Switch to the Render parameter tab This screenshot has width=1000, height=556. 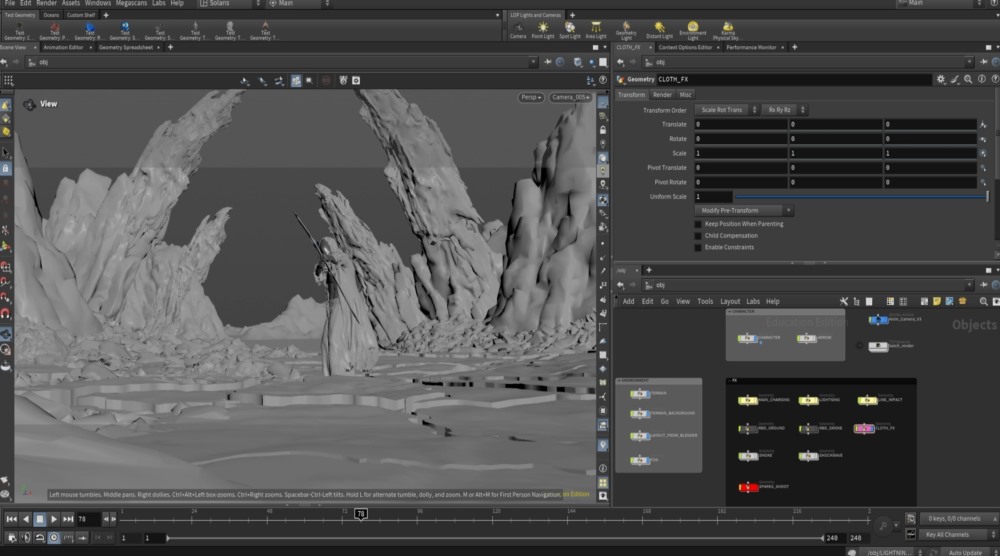(x=662, y=94)
